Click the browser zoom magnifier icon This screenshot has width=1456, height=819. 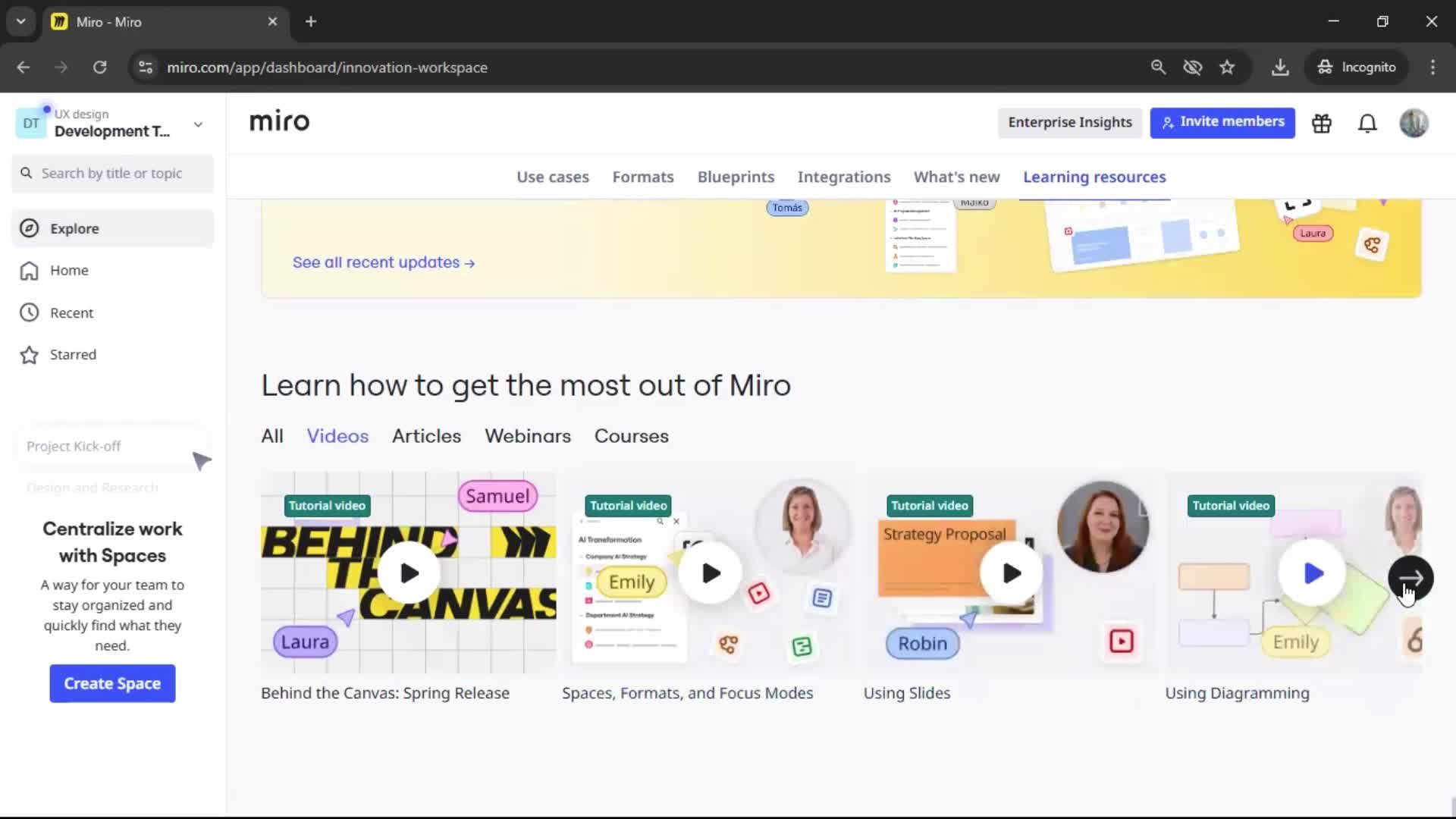point(1158,67)
